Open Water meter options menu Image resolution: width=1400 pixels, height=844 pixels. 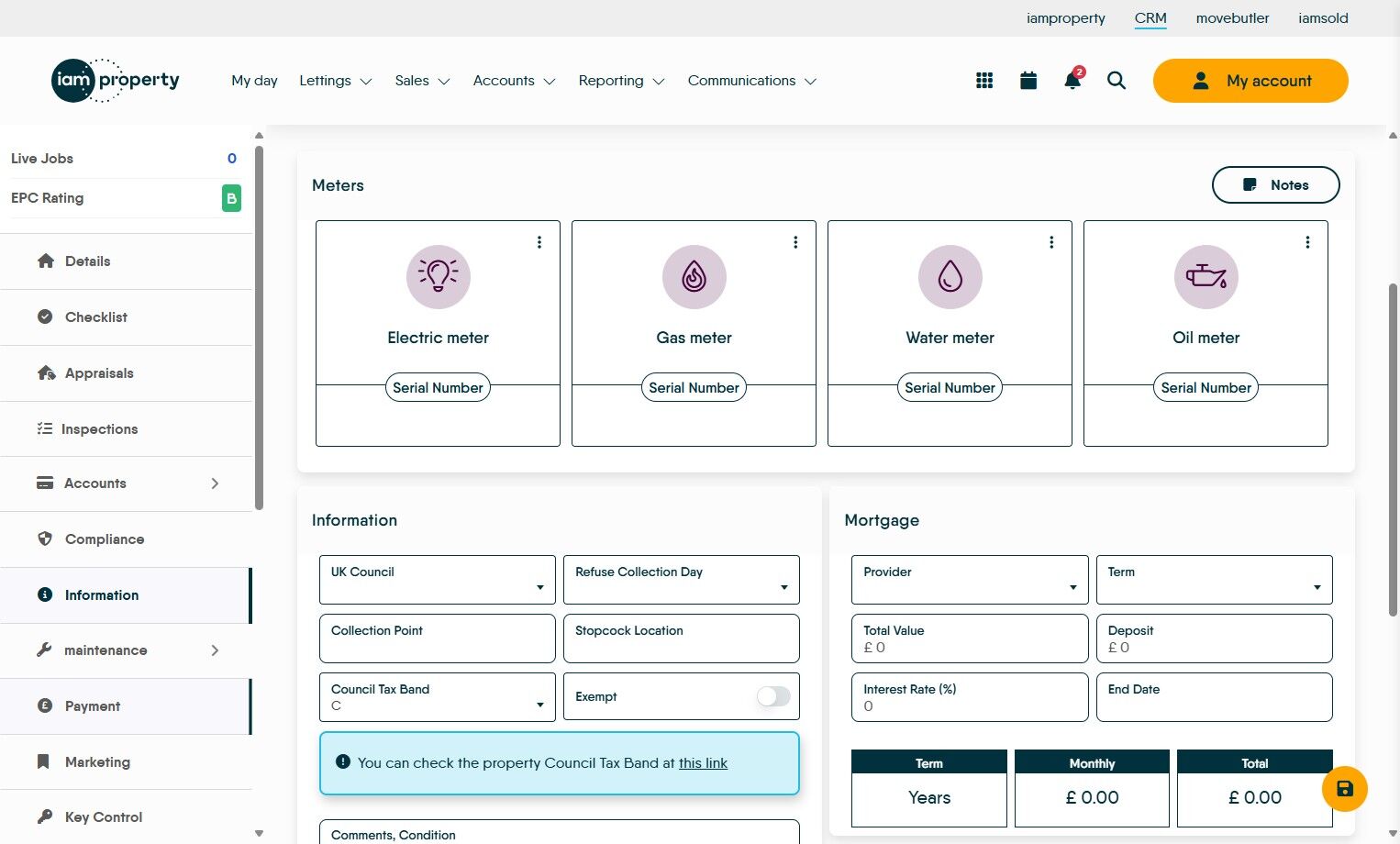pyautogui.click(x=1051, y=242)
